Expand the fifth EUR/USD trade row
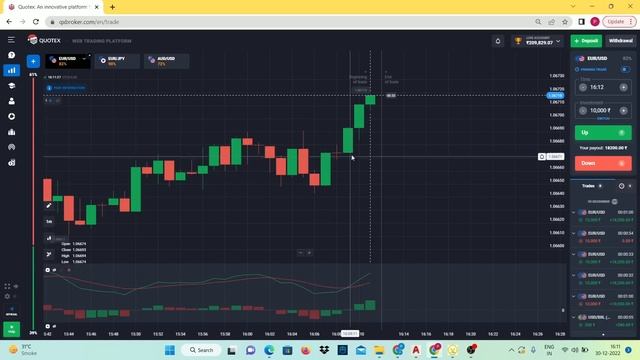Image resolution: width=640 pixels, height=360 pixels. (573, 296)
